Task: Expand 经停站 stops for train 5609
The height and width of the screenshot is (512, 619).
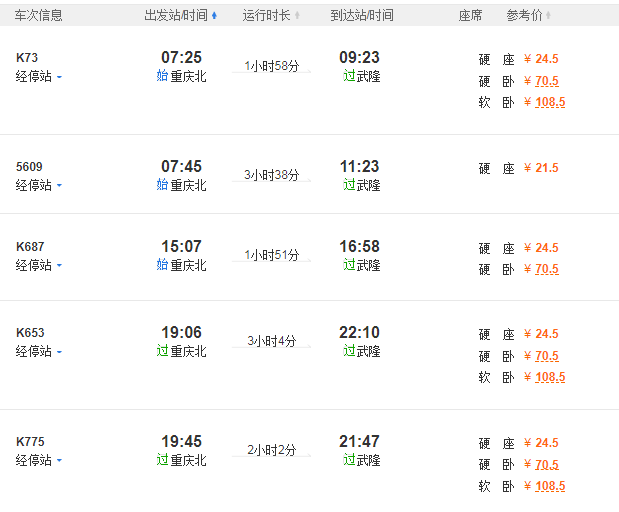Action: tap(38, 185)
